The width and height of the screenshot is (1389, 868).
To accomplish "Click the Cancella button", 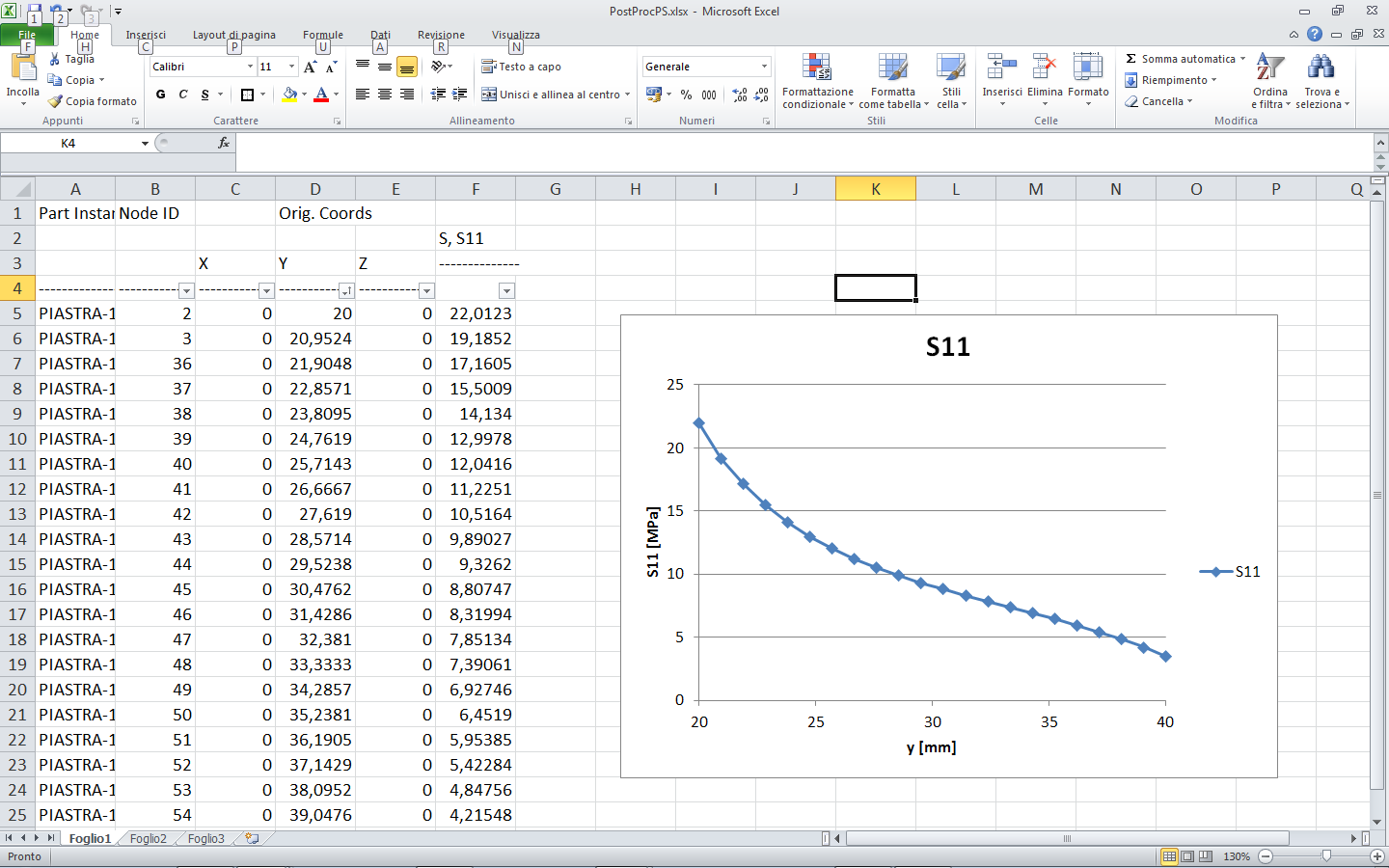I will pyautogui.click(x=1158, y=101).
